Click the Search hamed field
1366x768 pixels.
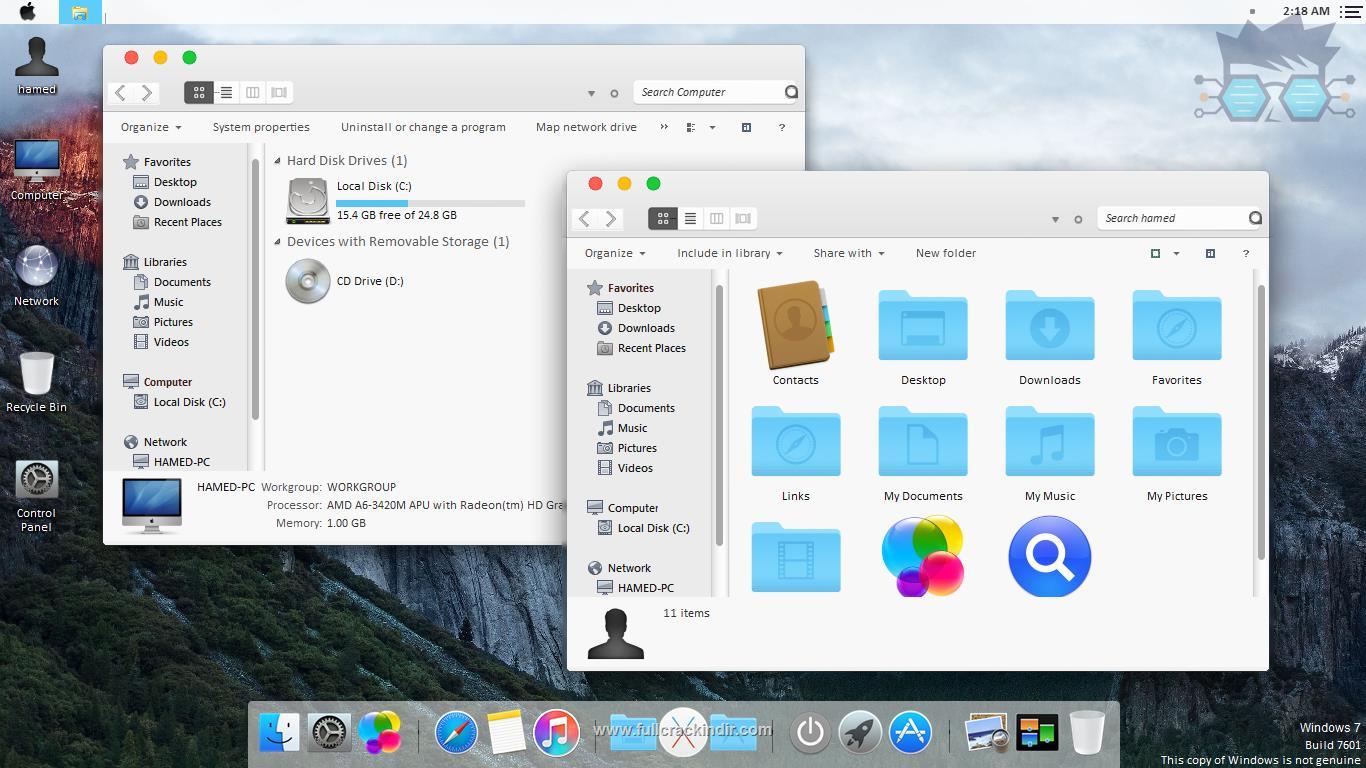click(1179, 218)
